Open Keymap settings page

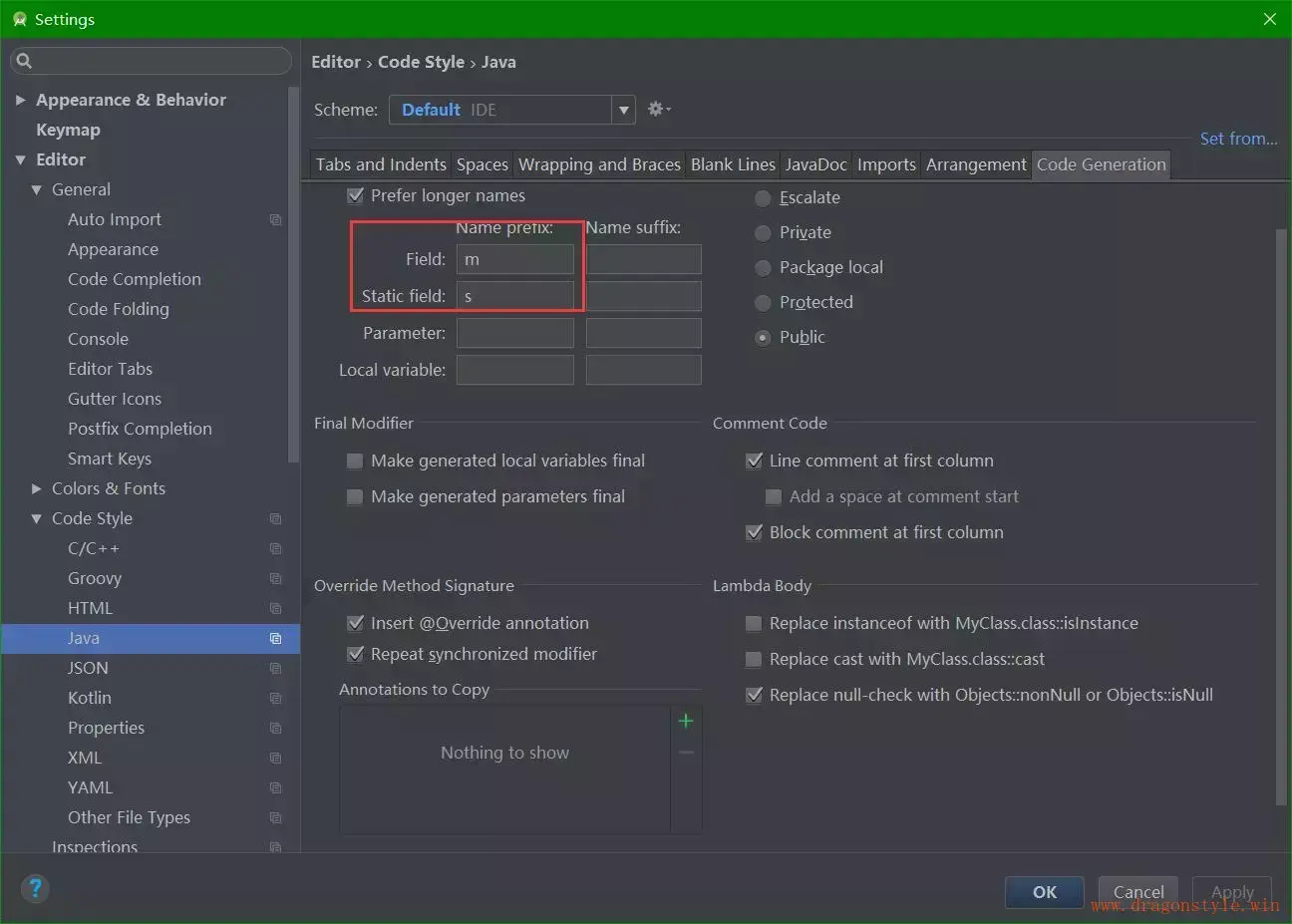pyautogui.click(x=68, y=130)
